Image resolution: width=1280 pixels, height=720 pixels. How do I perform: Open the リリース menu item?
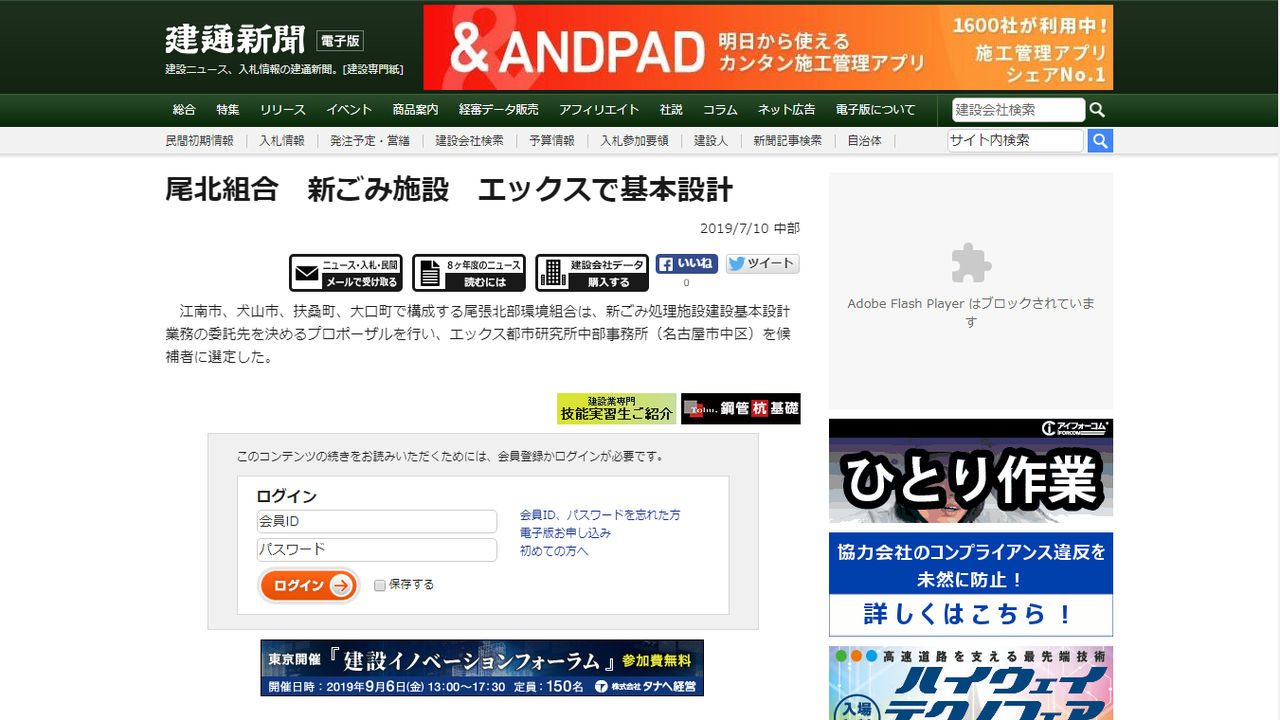pos(283,110)
